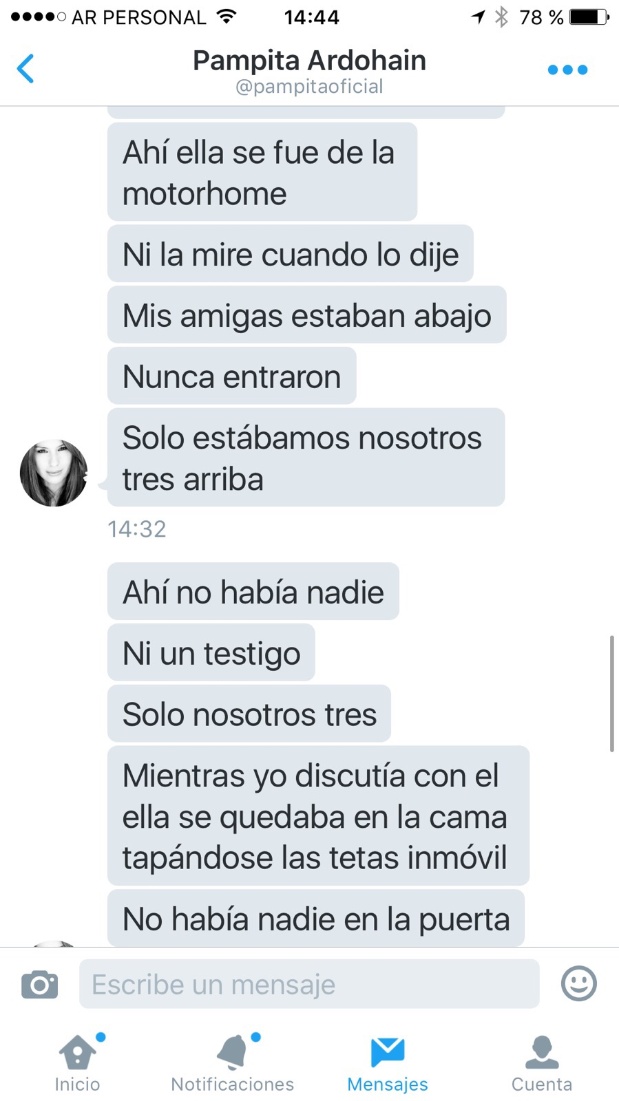Screen dimensions: 619x1101
Task: Tap the Bluetooth status bar icon
Action: point(500,17)
